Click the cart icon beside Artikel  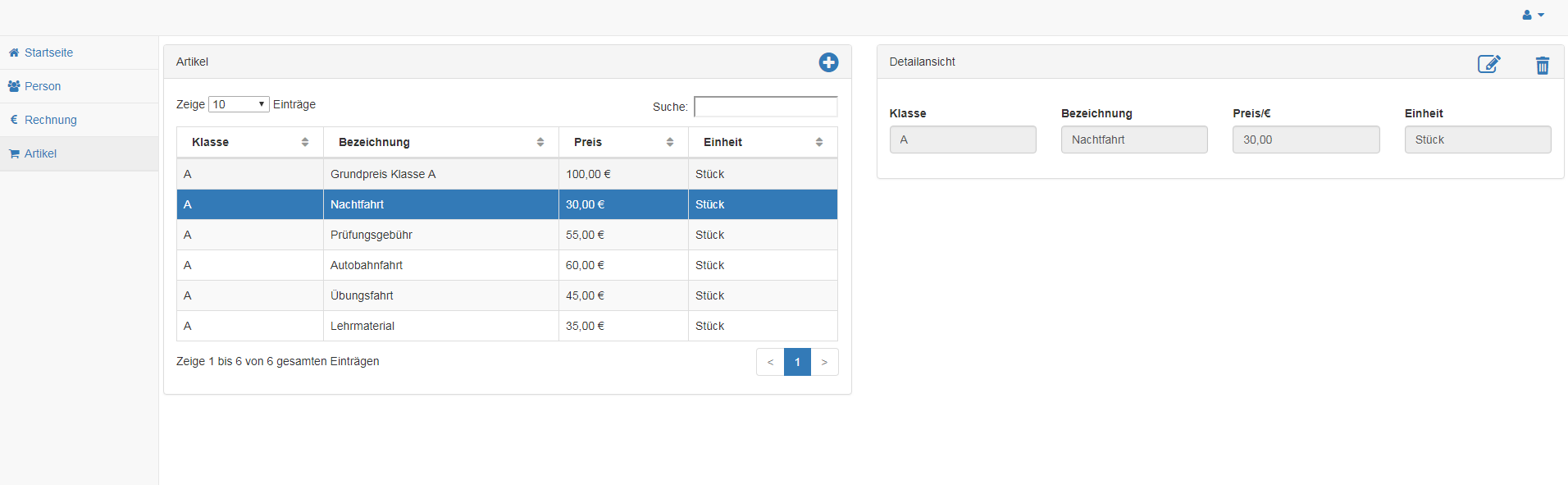point(14,153)
